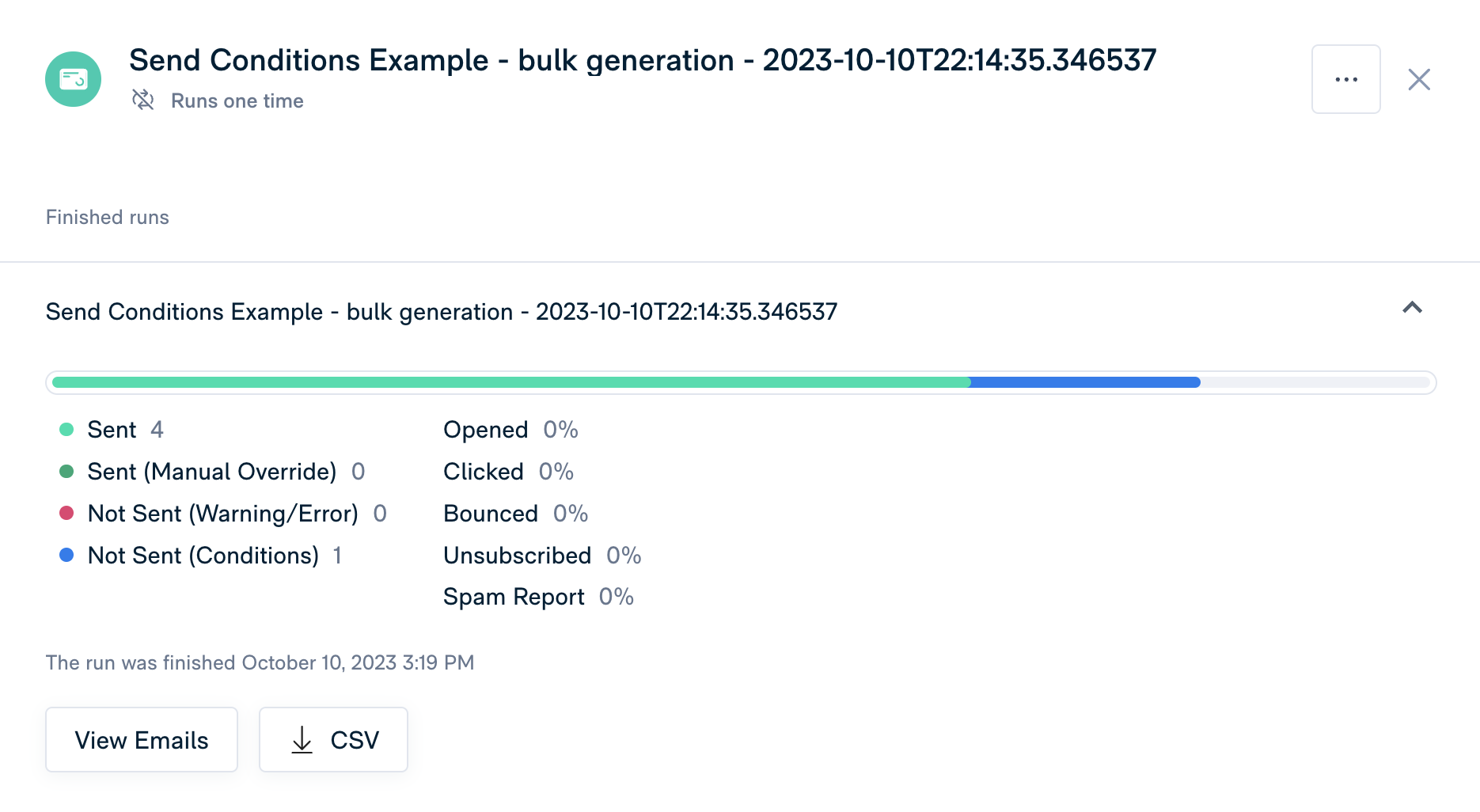Image resolution: width=1480 pixels, height=812 pixels.
Task: Click the red Not Sent Warning/Error dot
Action: point(66,514)
